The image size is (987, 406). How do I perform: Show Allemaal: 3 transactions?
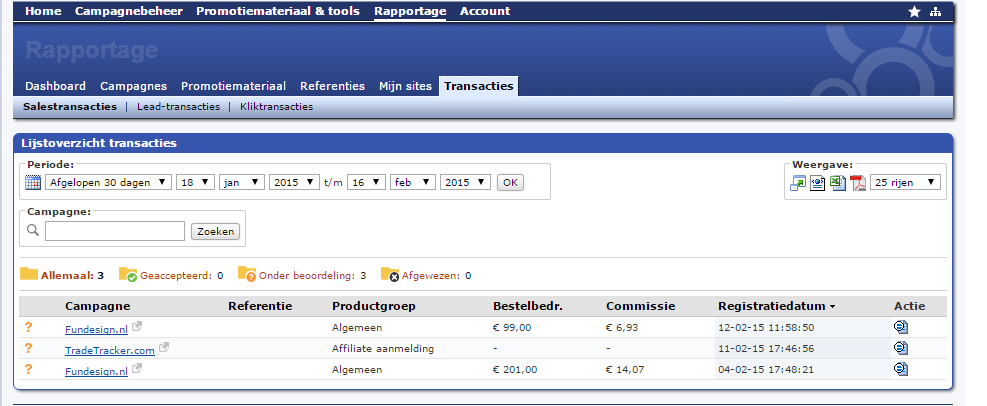point(72,276)
